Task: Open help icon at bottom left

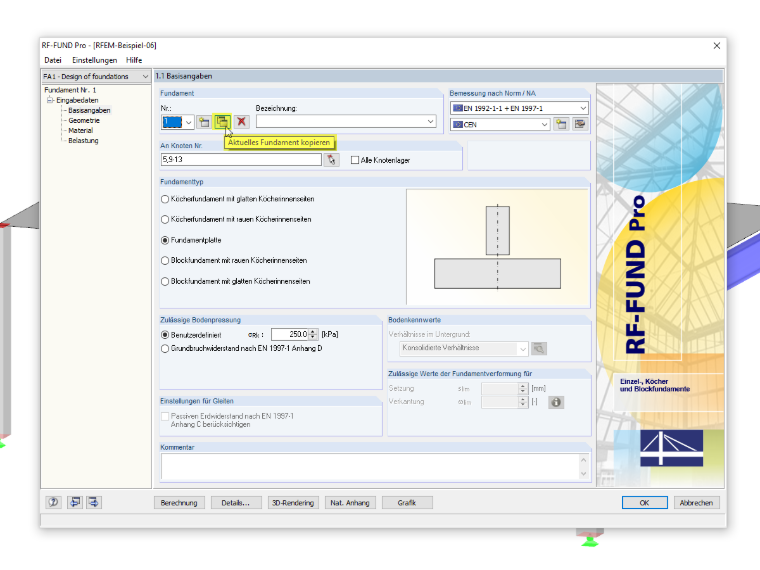Action: (53, 503)
